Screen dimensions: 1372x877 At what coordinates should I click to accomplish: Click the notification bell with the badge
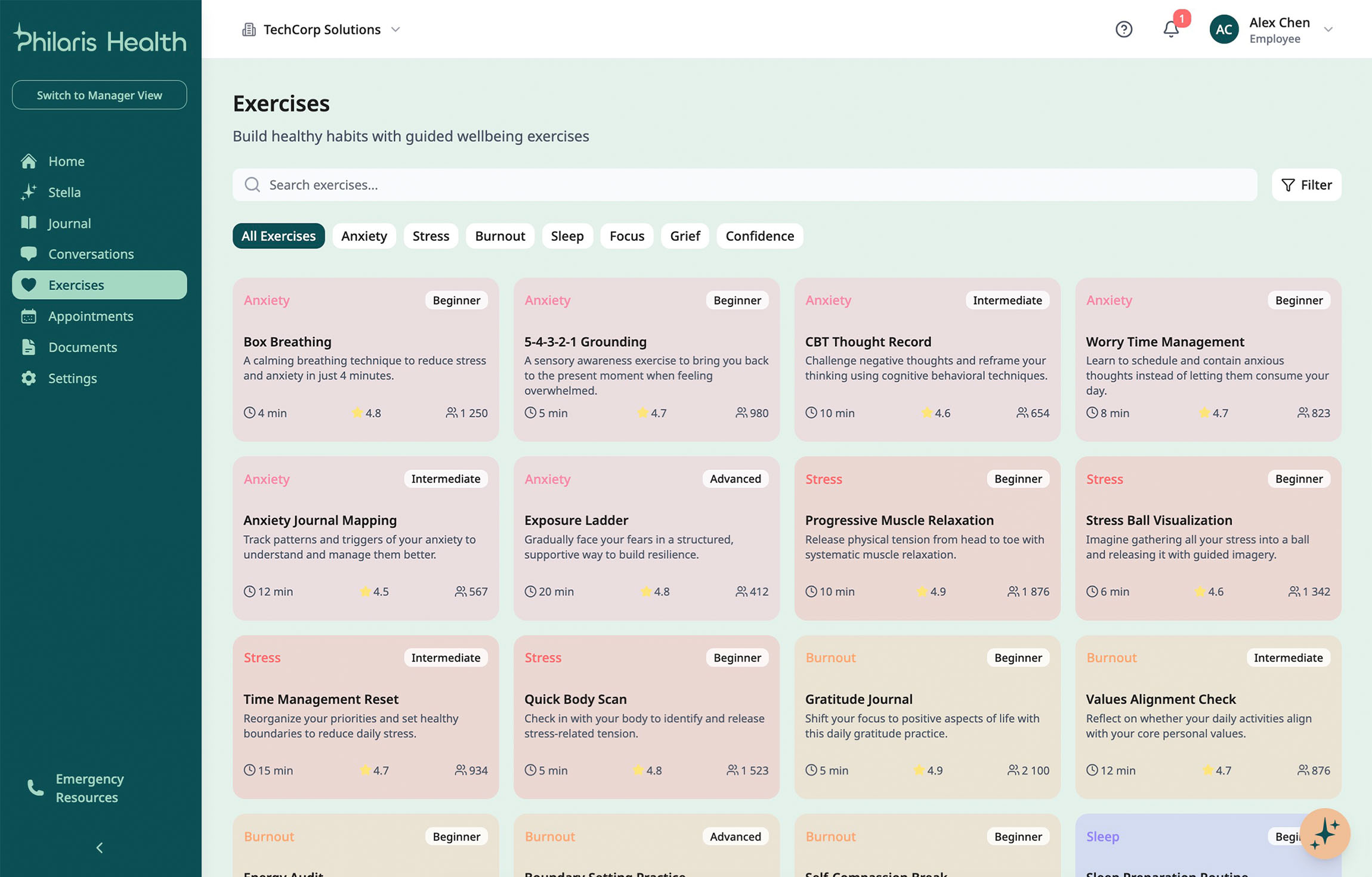point(1170,29)
